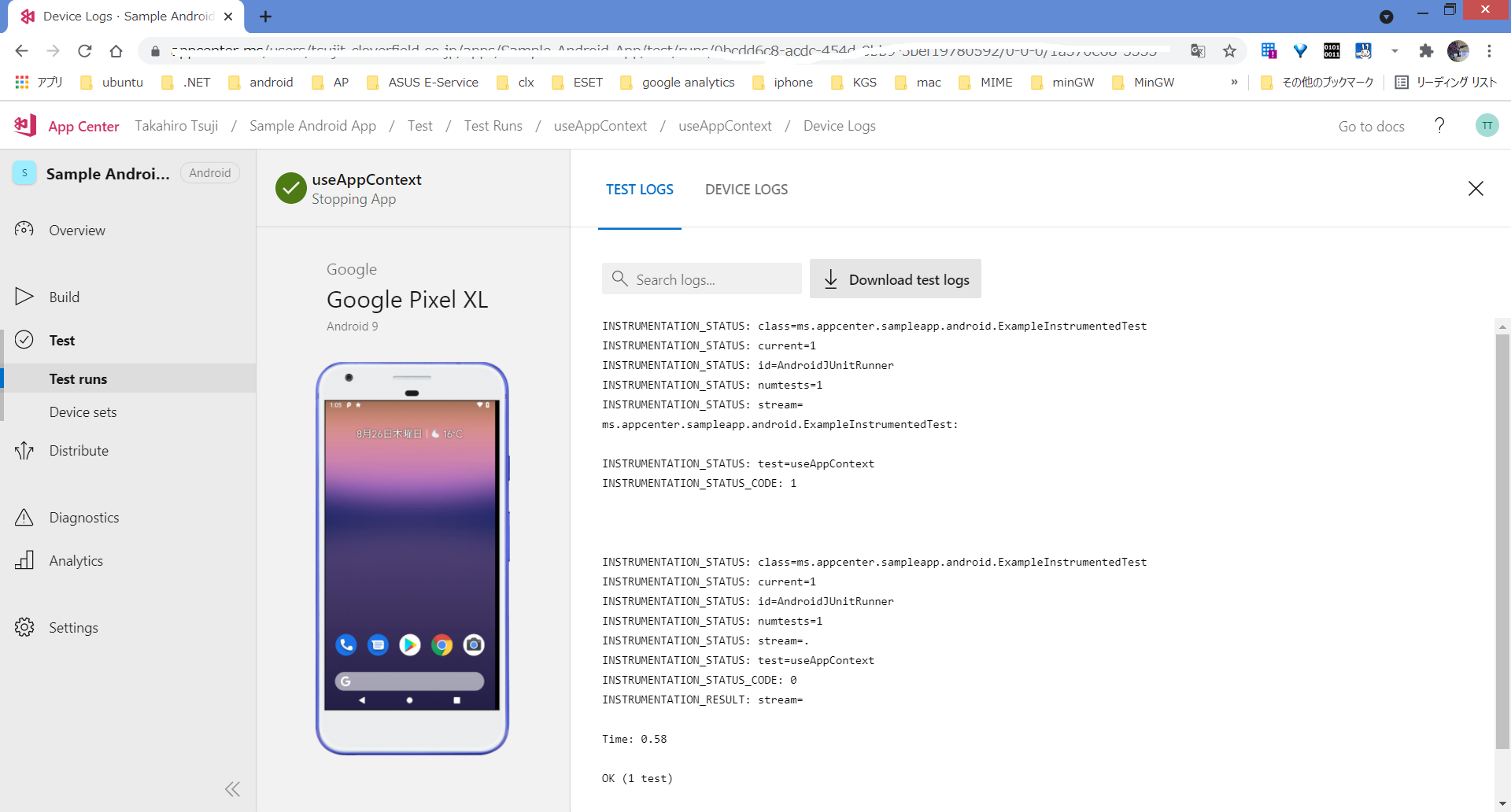Viewport: 1511px width, 812px height.
Task: Click the S app icon in sidebar
Action: click(24, 173)
